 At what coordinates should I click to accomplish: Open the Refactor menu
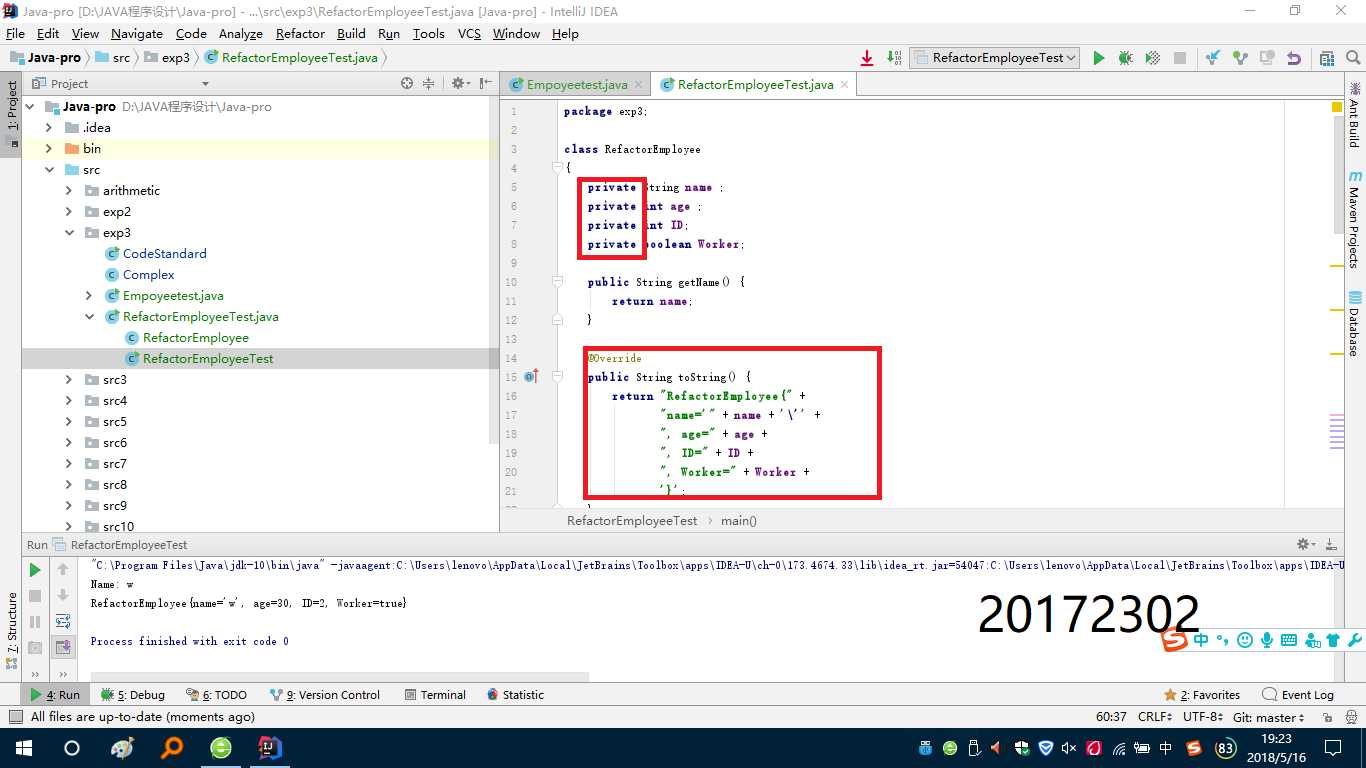point(300,33)
